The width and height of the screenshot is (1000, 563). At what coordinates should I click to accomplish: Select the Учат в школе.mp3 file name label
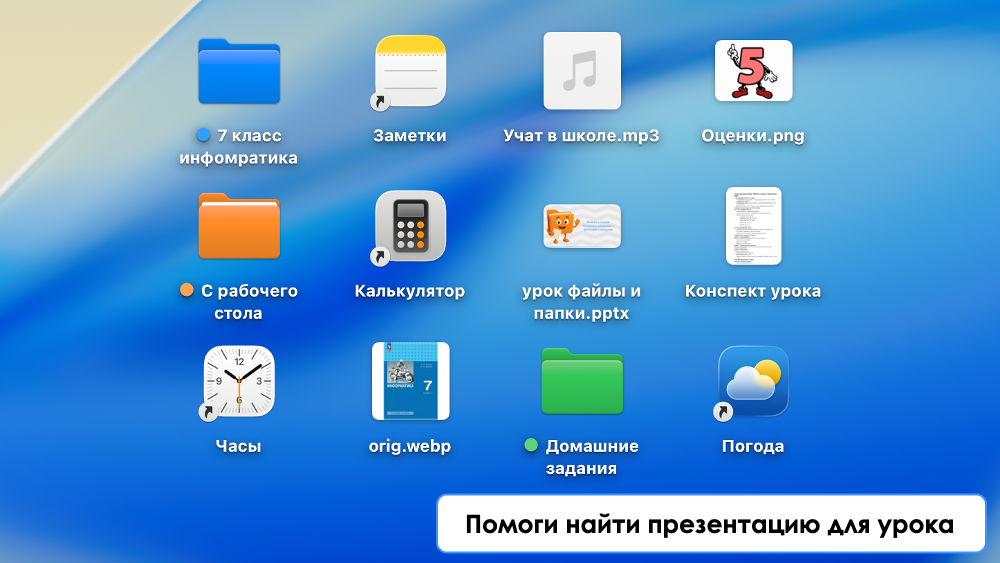pyautogui.click(x=582, y=136)
